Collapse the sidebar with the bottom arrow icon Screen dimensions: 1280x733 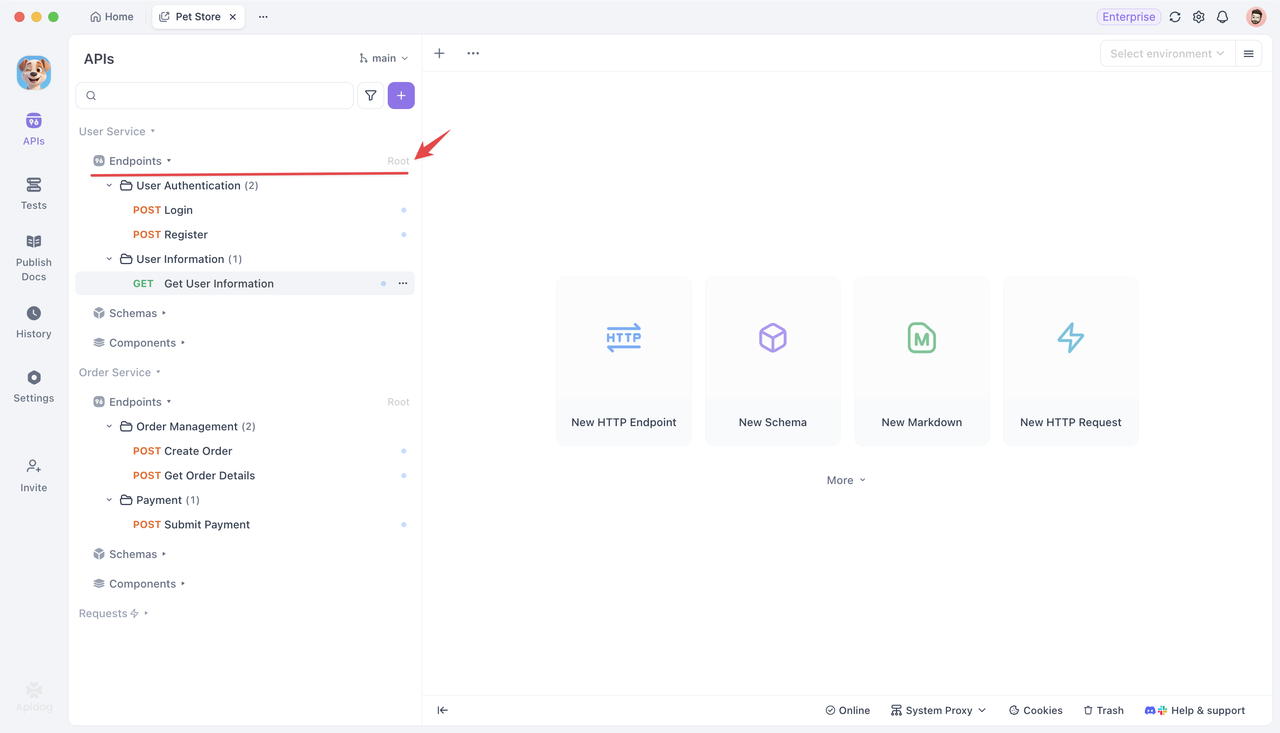pyautogui.click(x=442, y=710)
